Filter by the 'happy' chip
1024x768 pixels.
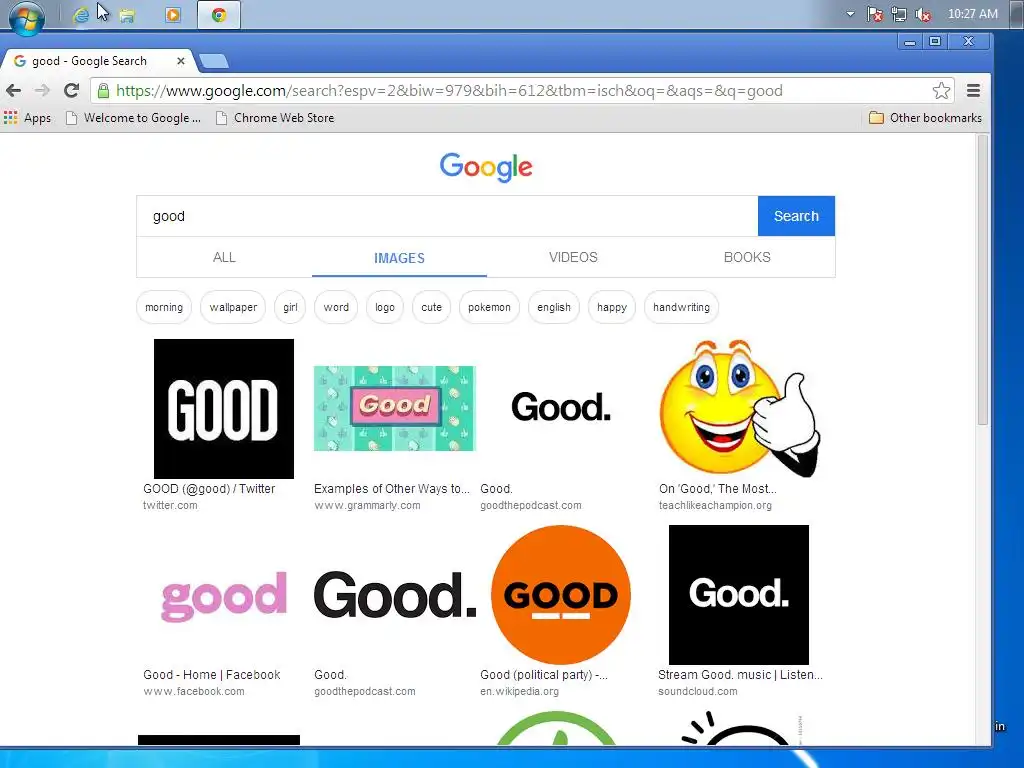click(x=611, y=307)
